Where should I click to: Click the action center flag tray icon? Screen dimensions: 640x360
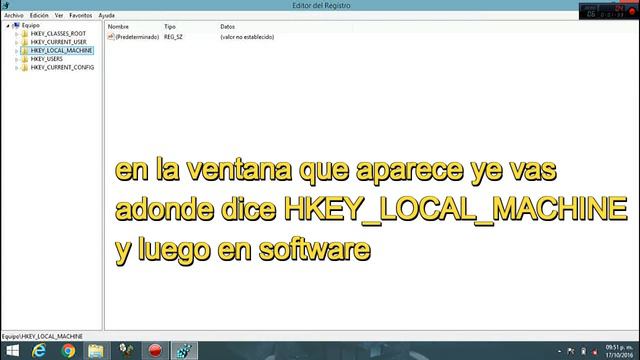coord(571,351)
